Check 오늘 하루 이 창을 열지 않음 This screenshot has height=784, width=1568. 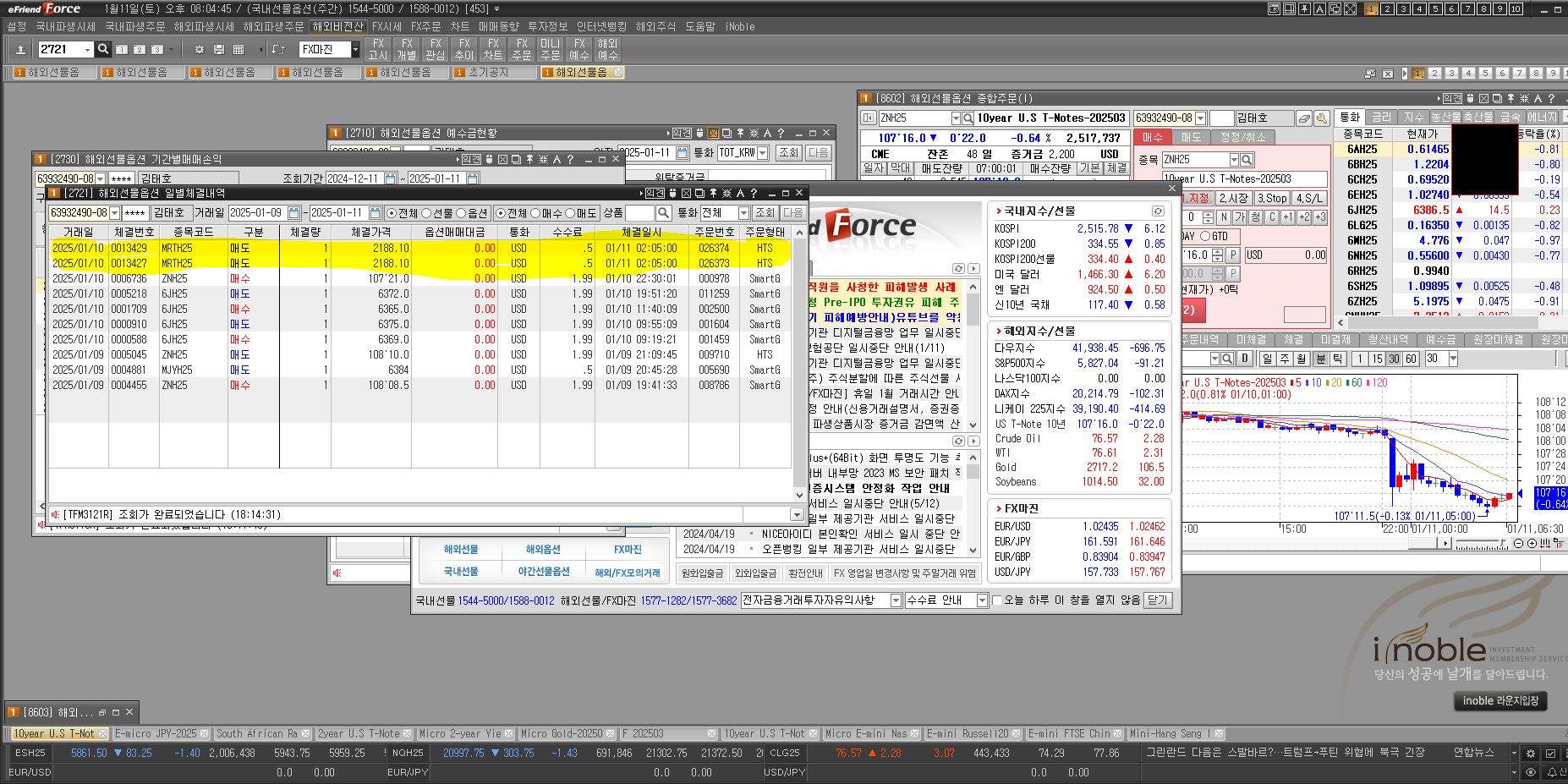(997, 600)
